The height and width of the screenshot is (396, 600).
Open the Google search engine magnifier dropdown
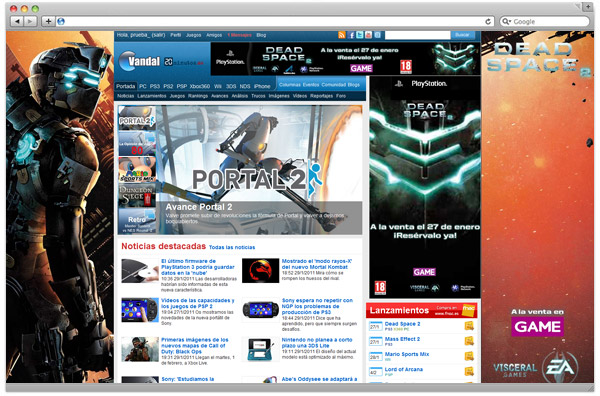coord(506,21)
